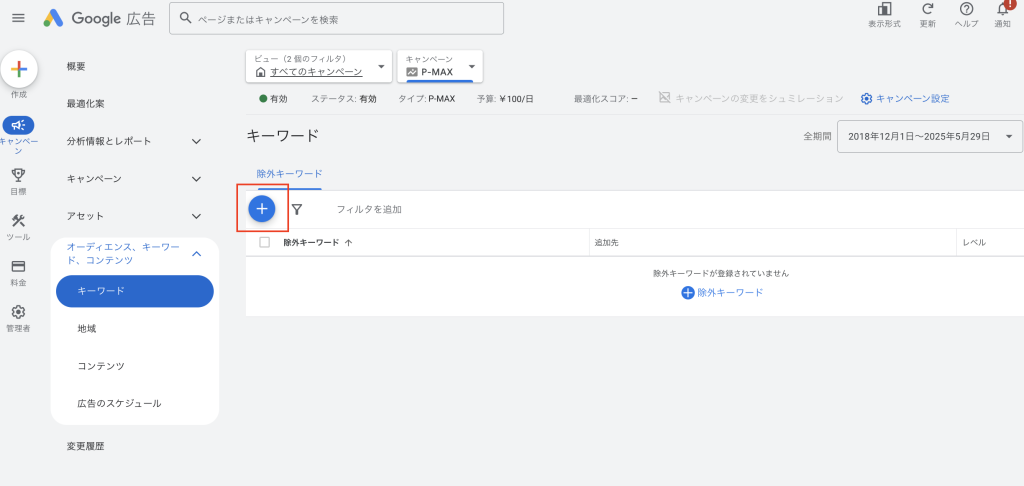Click the Create plus button in sidebar

point(18,69)
